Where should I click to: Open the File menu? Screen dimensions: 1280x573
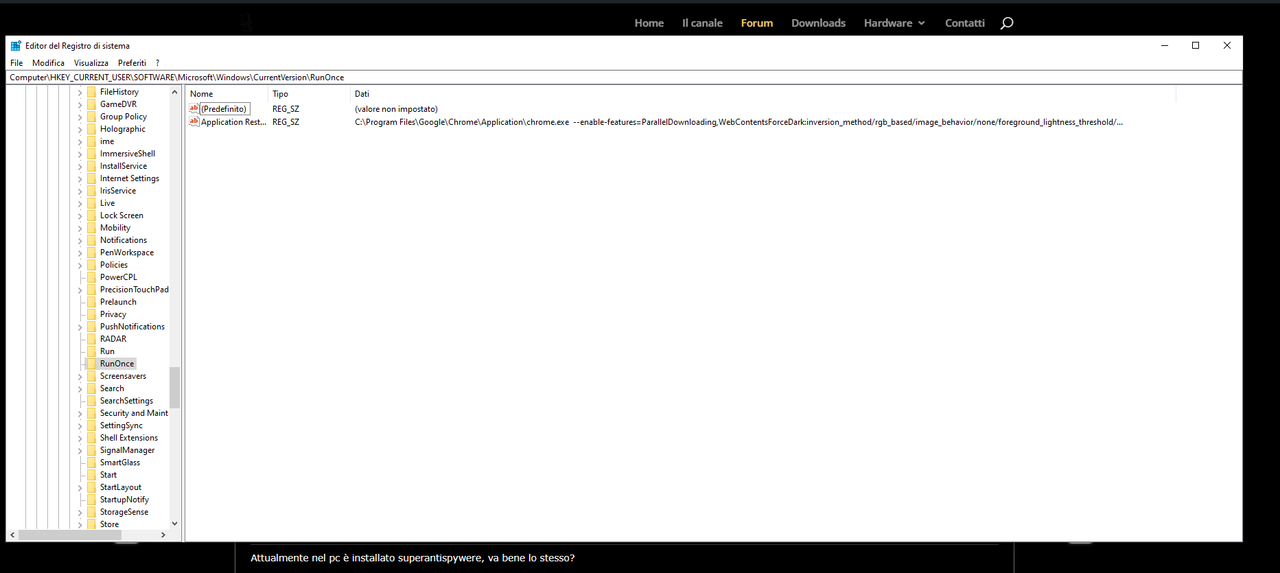(x=16, y=63)
